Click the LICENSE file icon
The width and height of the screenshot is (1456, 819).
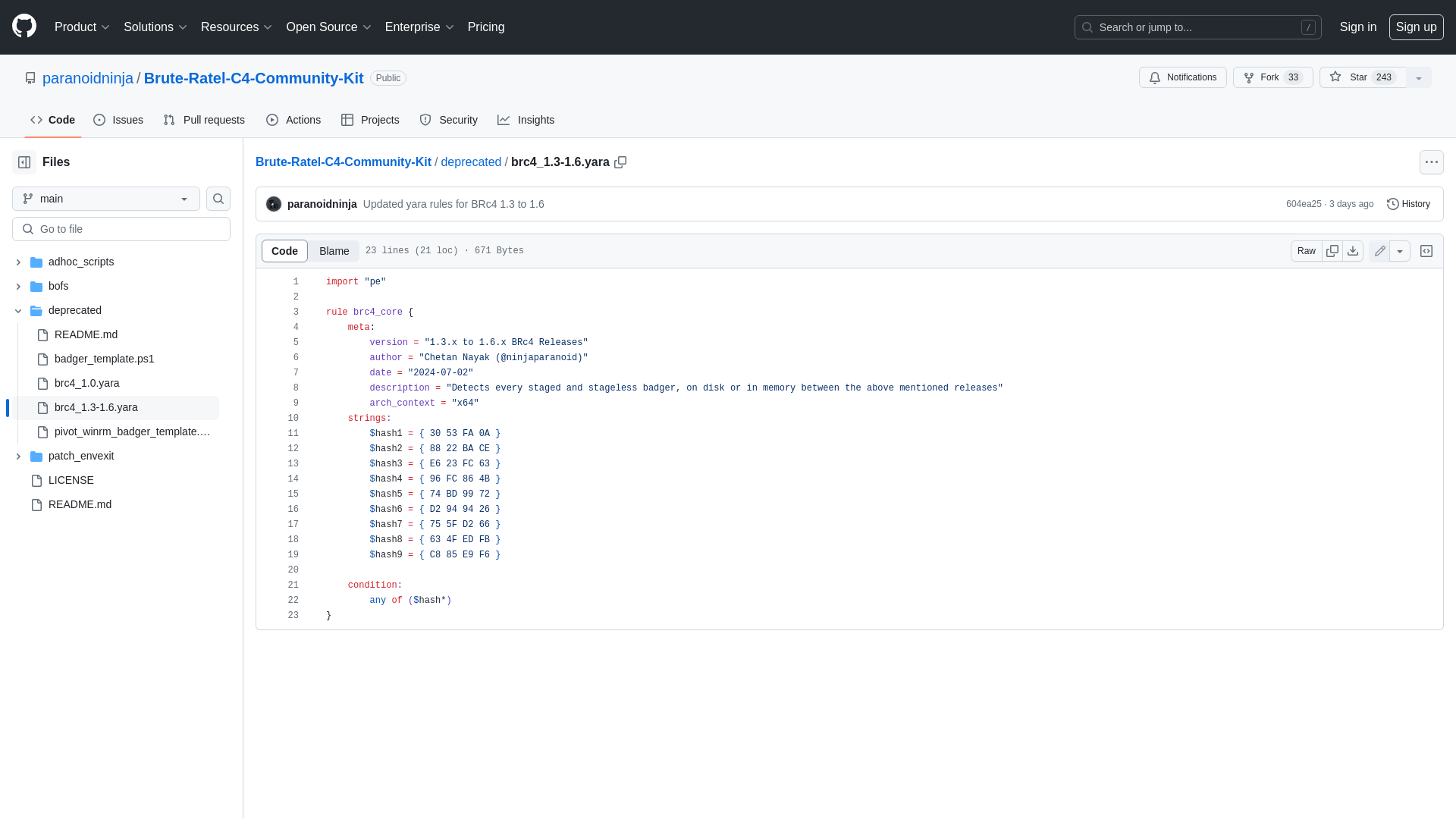pos(36,481)
